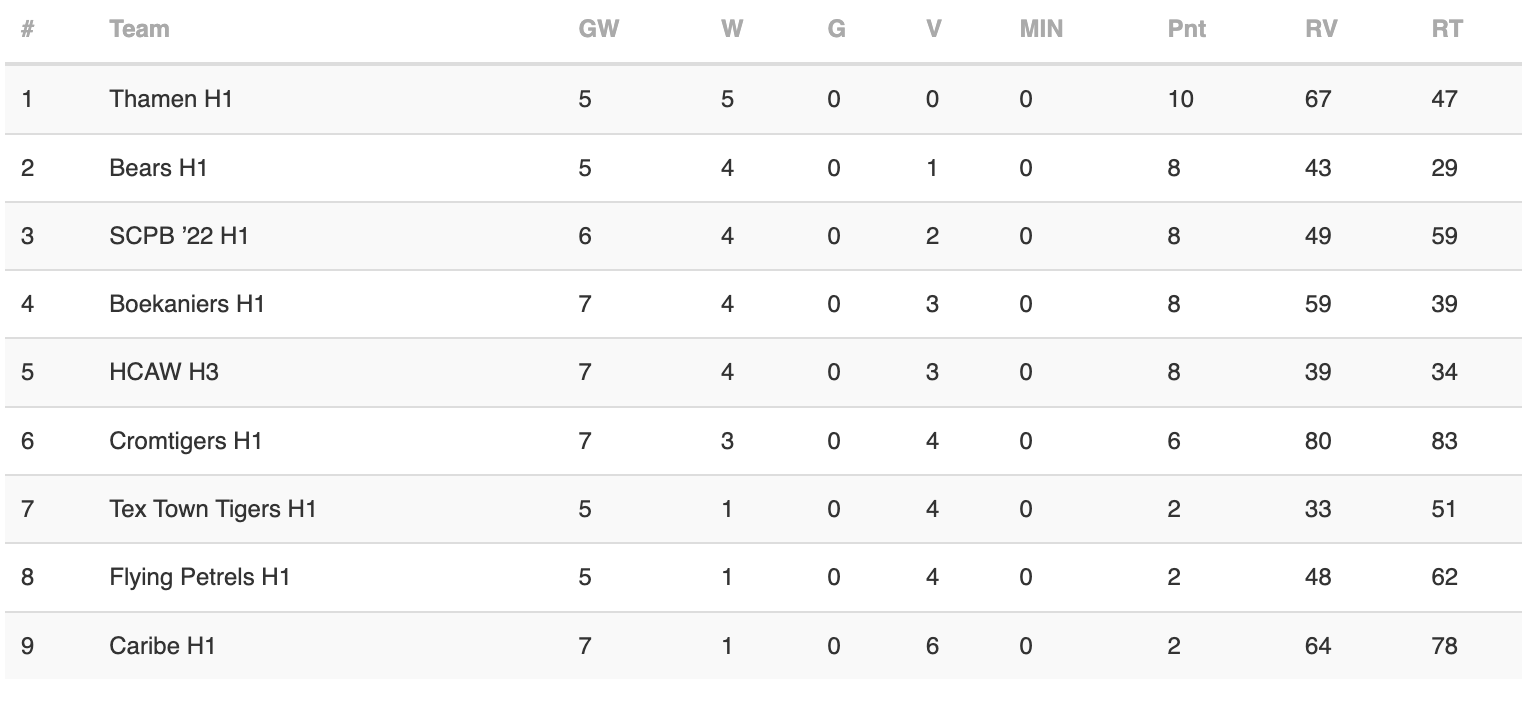1522x722 pixels.
Task: Select HCAW H3 in the standings
Action: (164, 372)
